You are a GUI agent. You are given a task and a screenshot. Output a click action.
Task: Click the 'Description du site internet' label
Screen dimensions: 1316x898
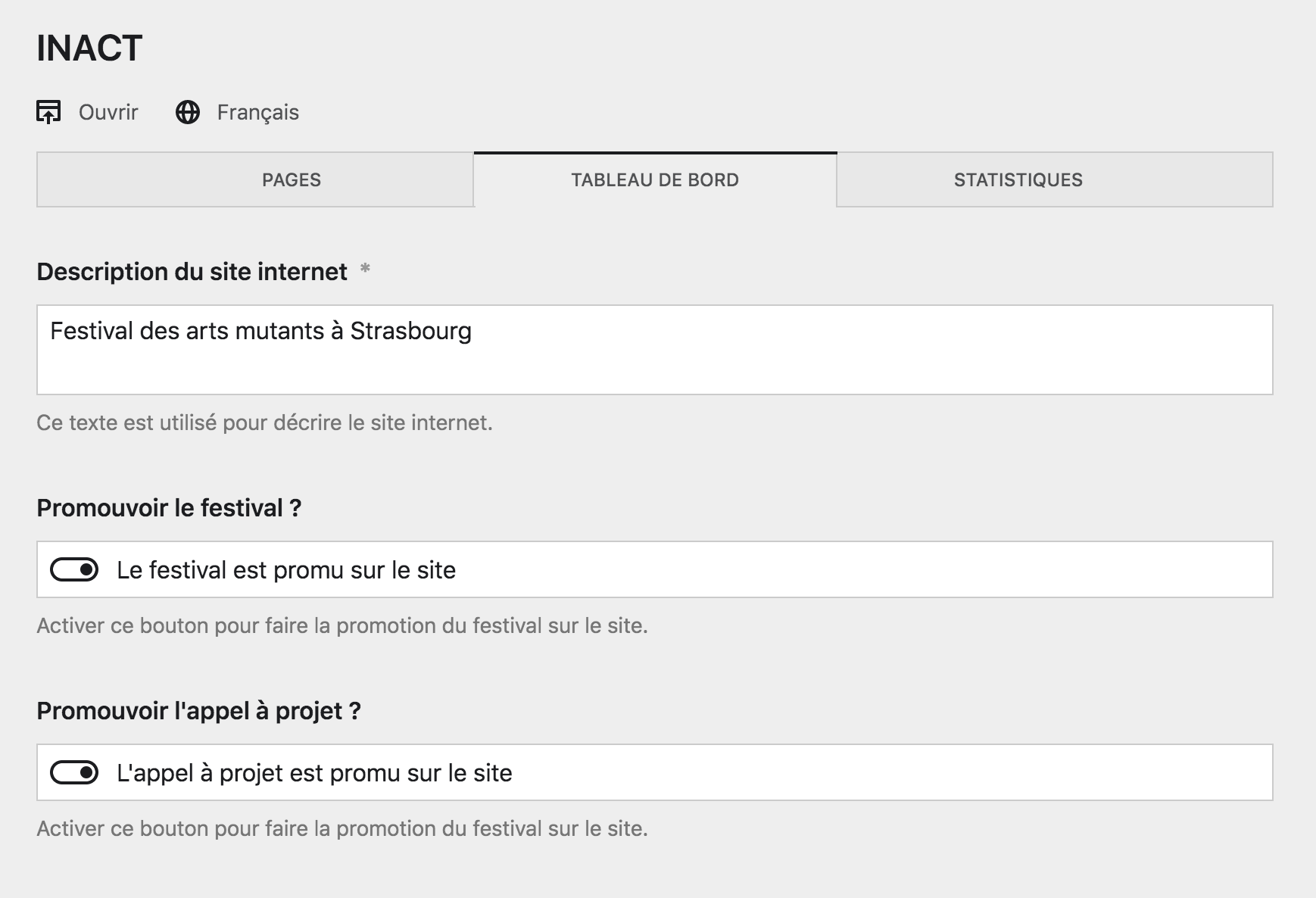(194, 272)
